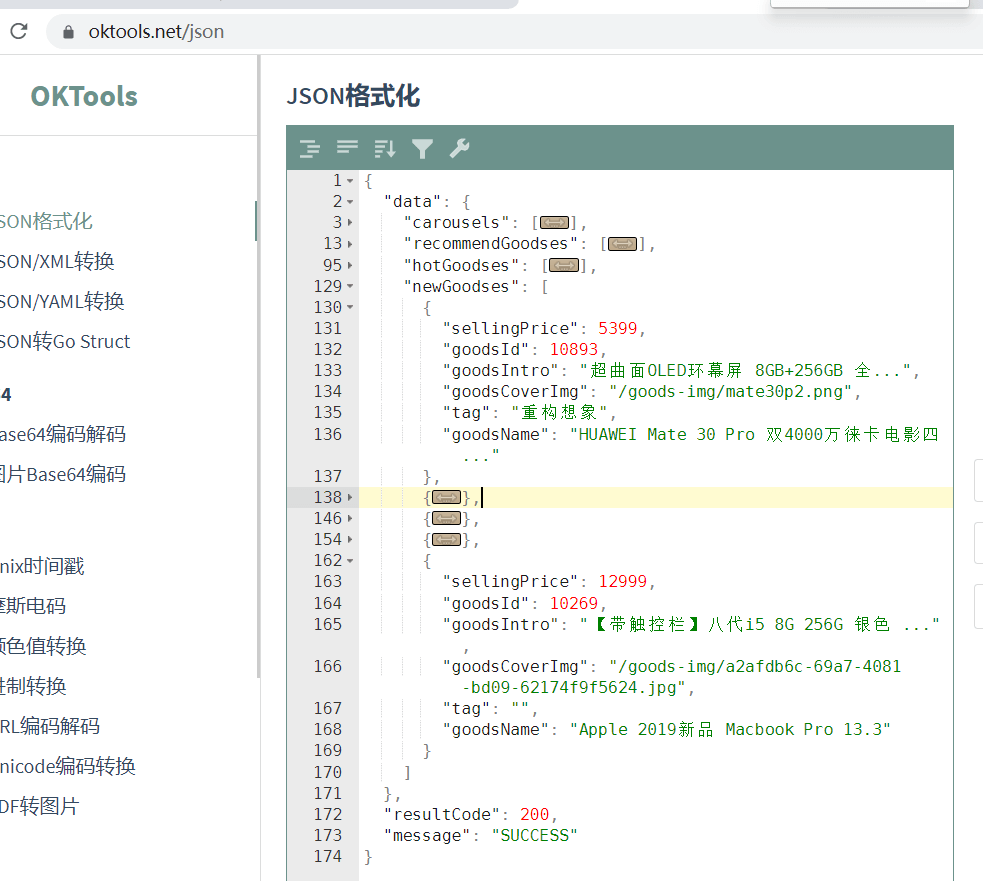Expand the collapsed hotGoodses array placeholder
983x881 pixels.
pyautogui.click(x=564, y=265)
